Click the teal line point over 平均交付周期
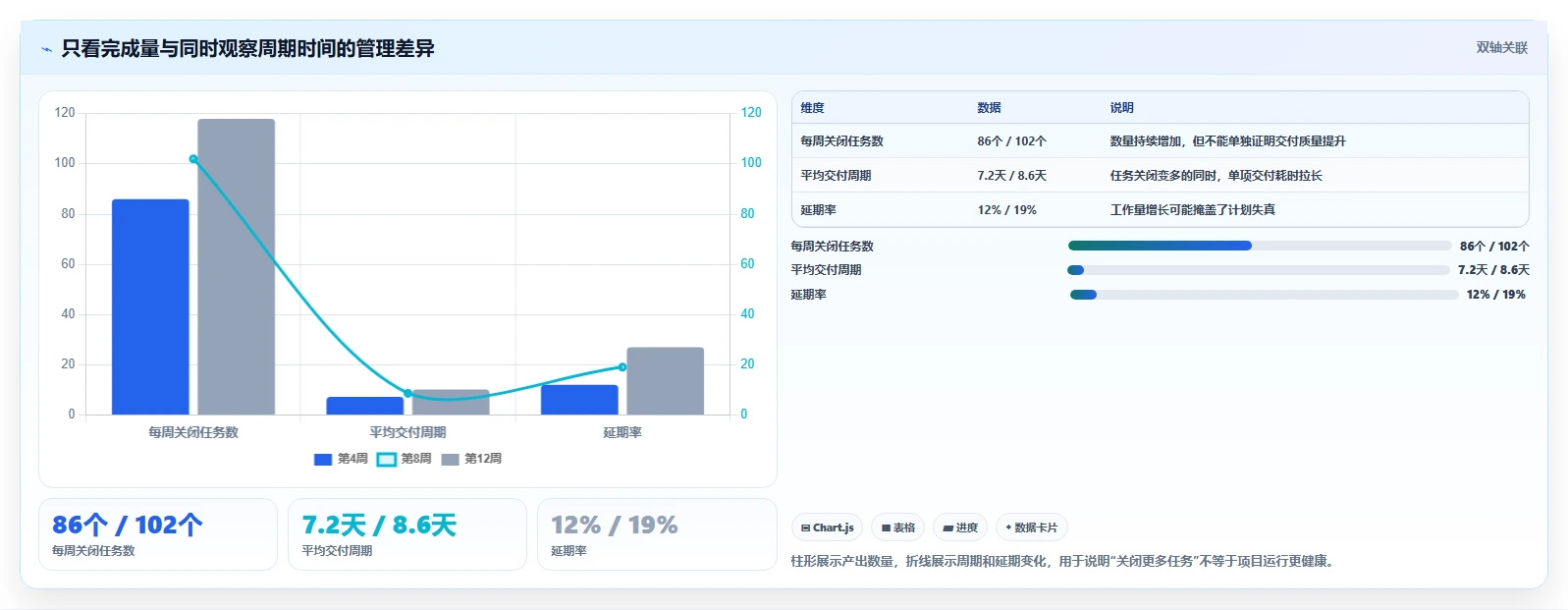1568x610 pixels. click(x=407, y=393)
